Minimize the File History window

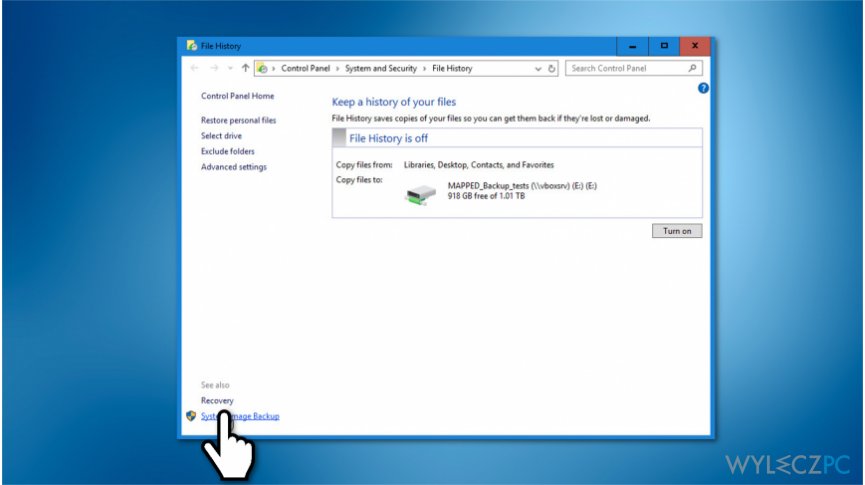633,46
